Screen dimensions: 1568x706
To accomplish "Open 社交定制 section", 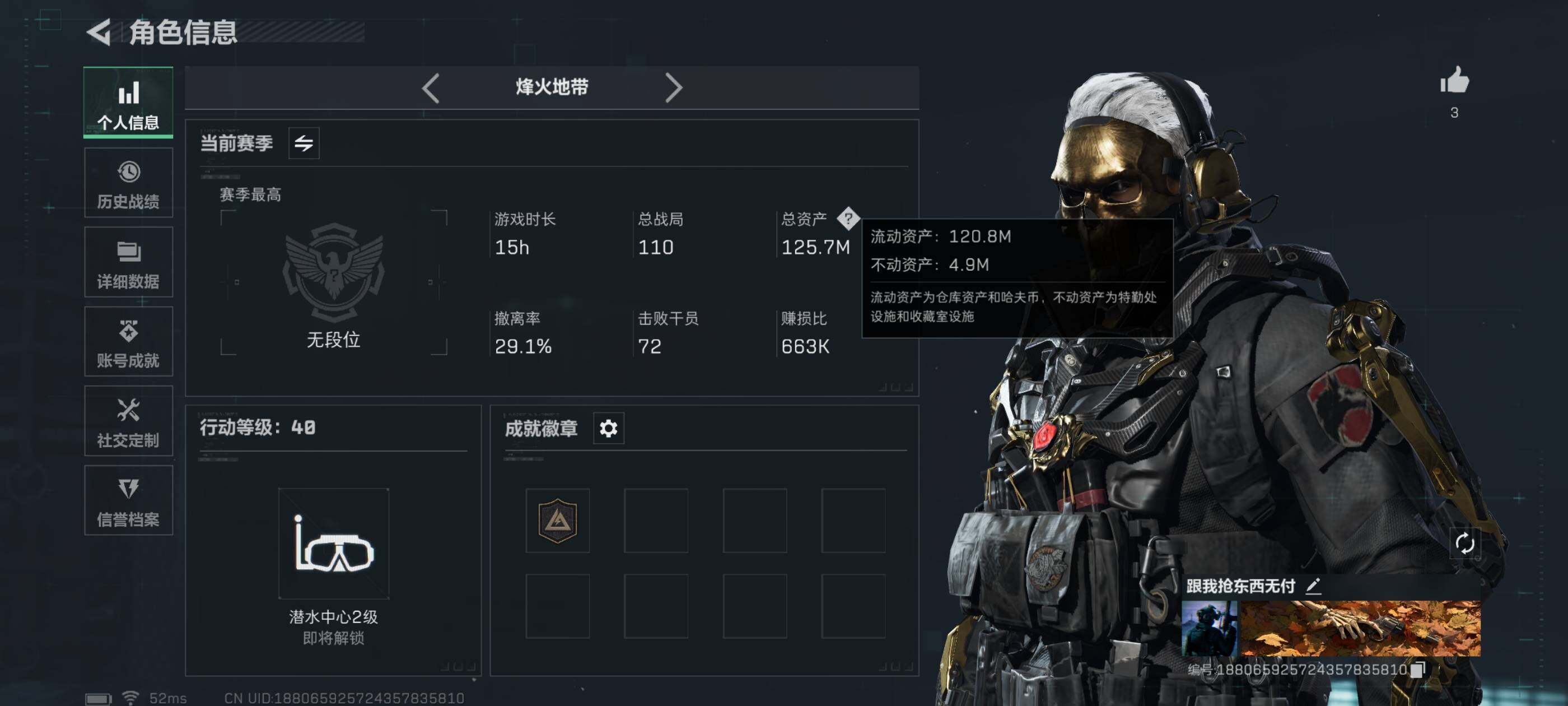I will (x=128, y=421).
